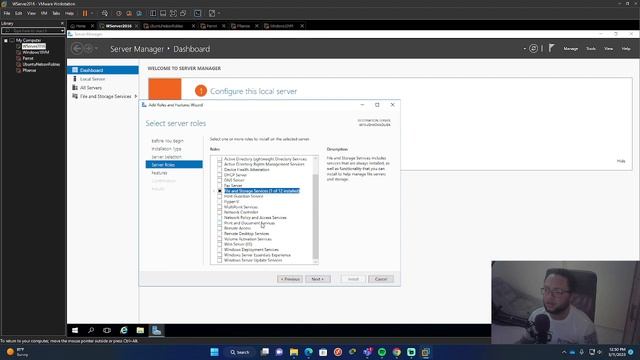Collapse My Computer tree in Library
The image size is (640, 360).
pos(6,40)
